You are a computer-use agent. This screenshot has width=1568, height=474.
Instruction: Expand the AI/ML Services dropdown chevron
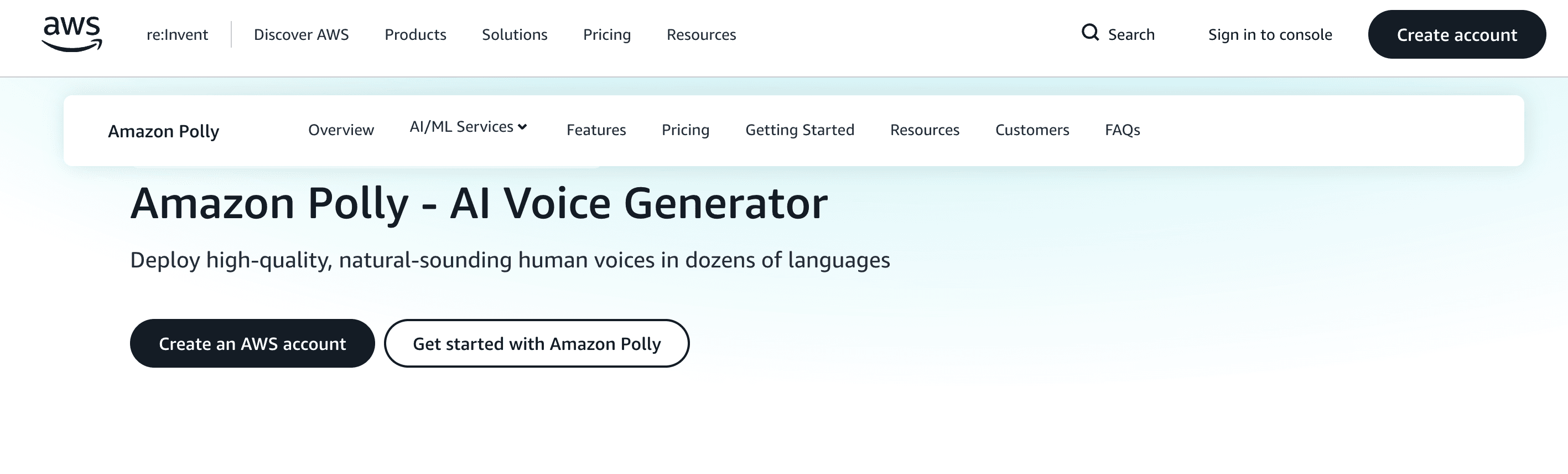(522, 127)
